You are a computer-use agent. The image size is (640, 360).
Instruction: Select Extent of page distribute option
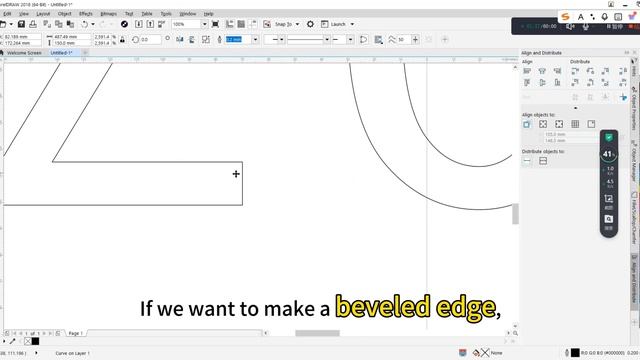(543, 161)
